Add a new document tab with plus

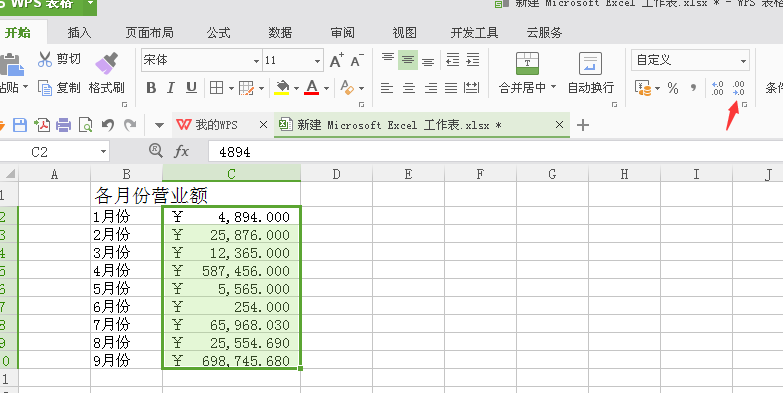(583, 125)
